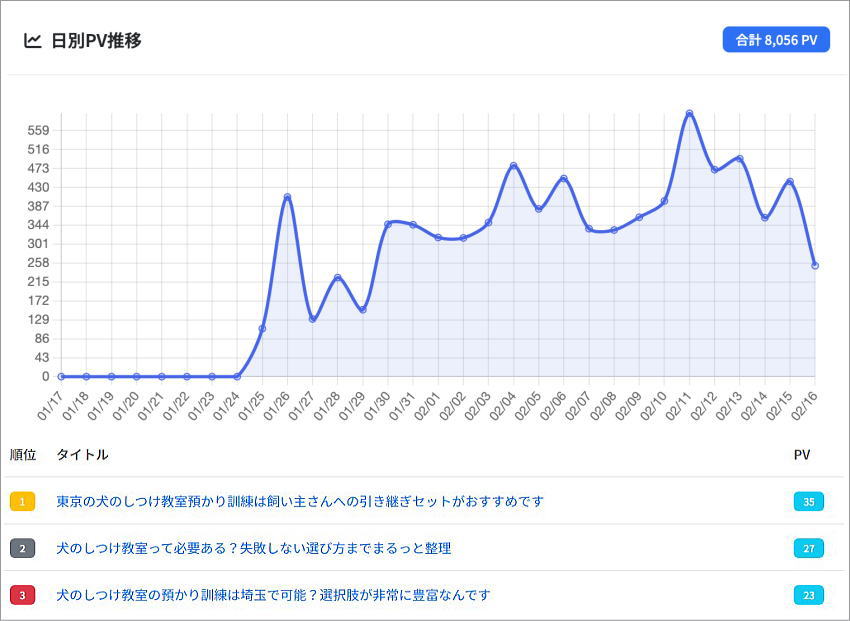Select the peak data point on 02/11
Viewport: 850px width, 621px height.
click(x=690, y=113)
